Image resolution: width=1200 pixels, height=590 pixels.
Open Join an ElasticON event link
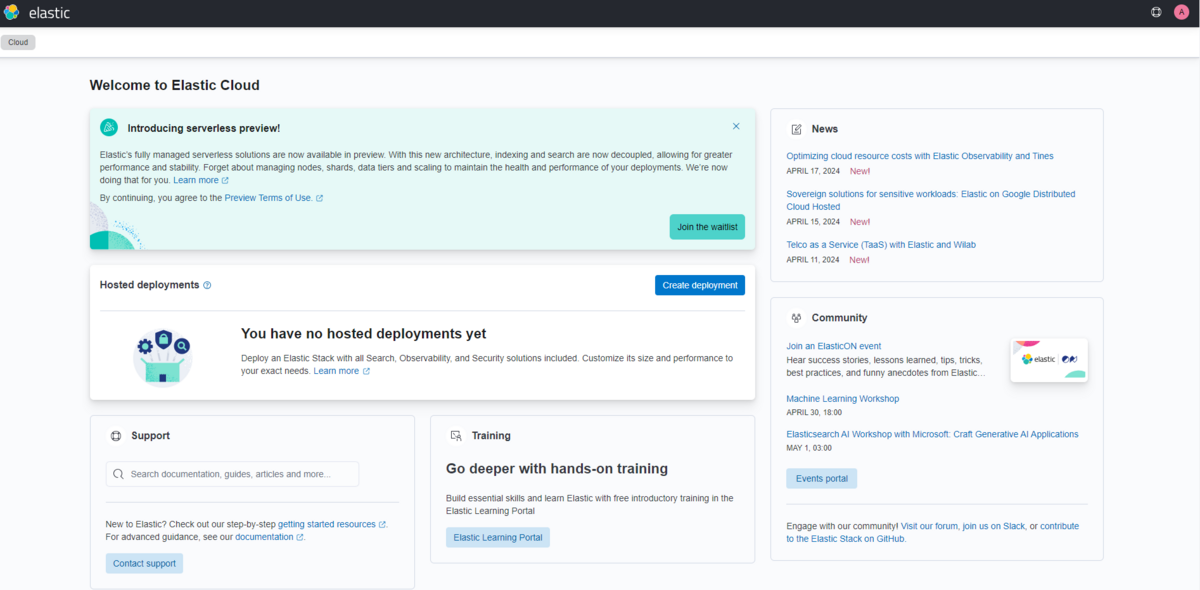click(x=834, y=346)
